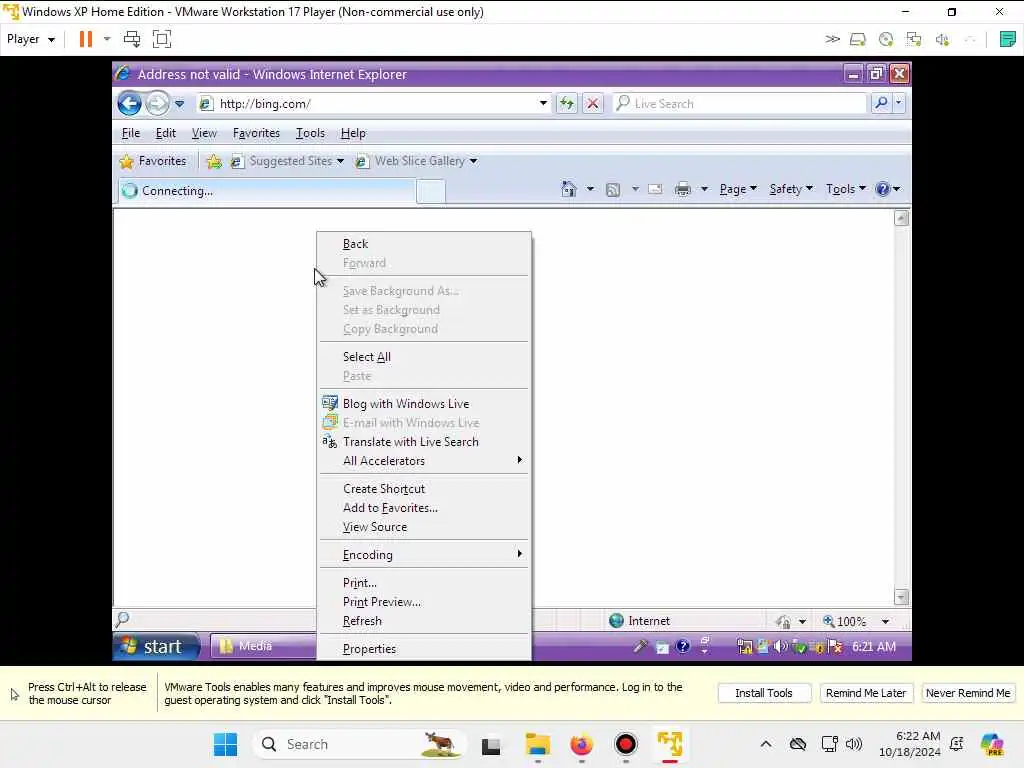The height and width of the screenshot is (768, 1024).
Task: Click VMware full screen mode icon
Action: click(161, 39)
